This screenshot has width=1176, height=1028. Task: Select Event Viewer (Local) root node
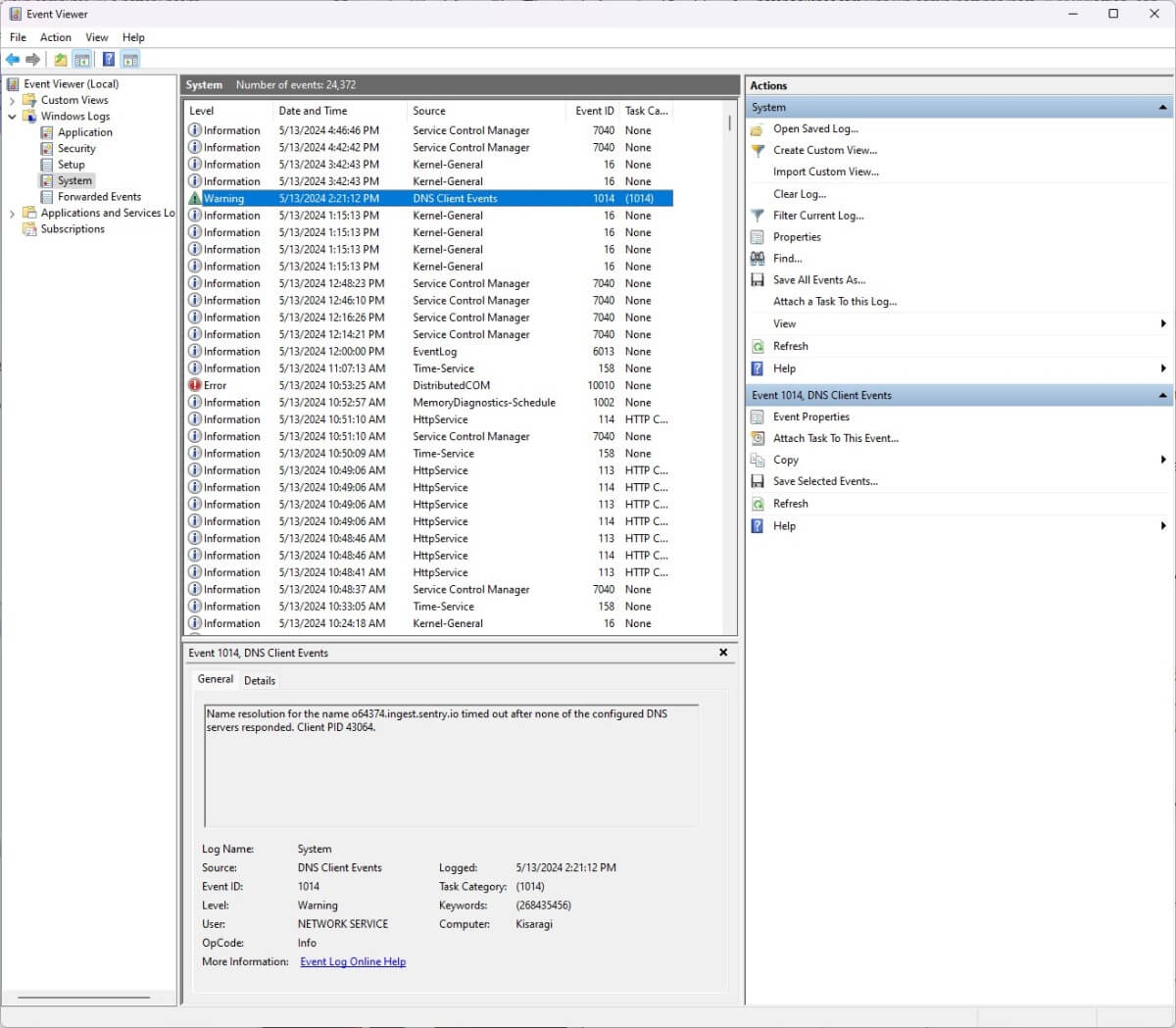72,84
